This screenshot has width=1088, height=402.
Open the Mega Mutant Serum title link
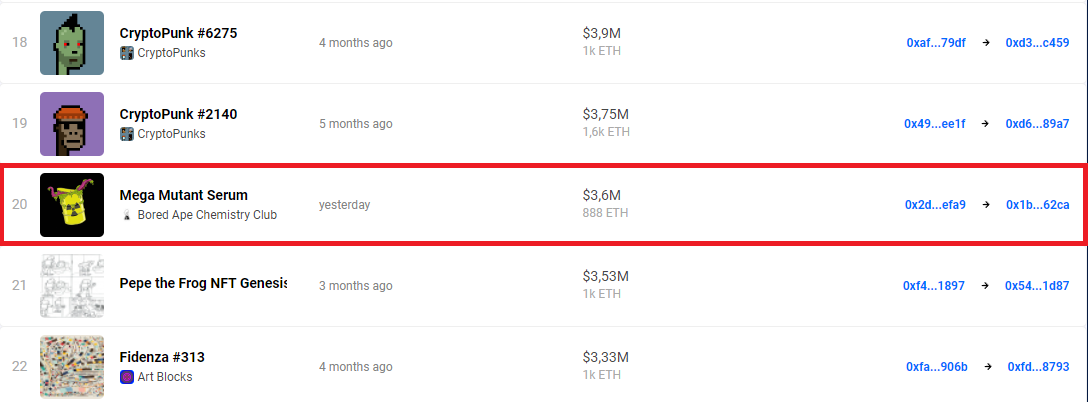pos(183,195)
